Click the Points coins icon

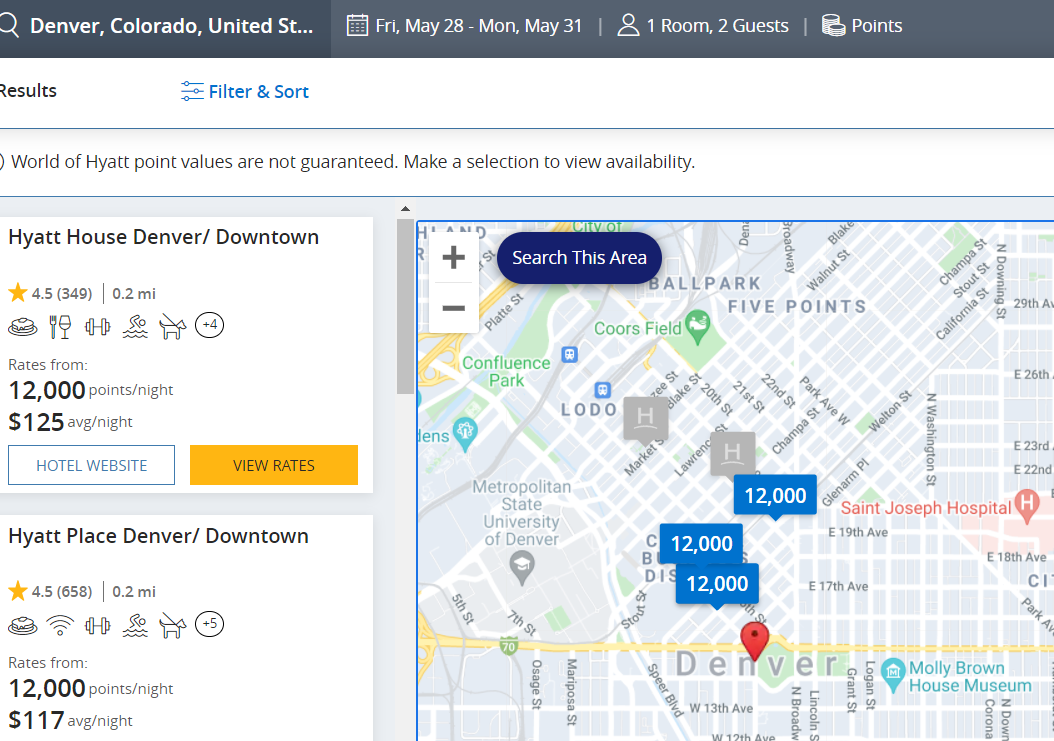coord(834,26)
